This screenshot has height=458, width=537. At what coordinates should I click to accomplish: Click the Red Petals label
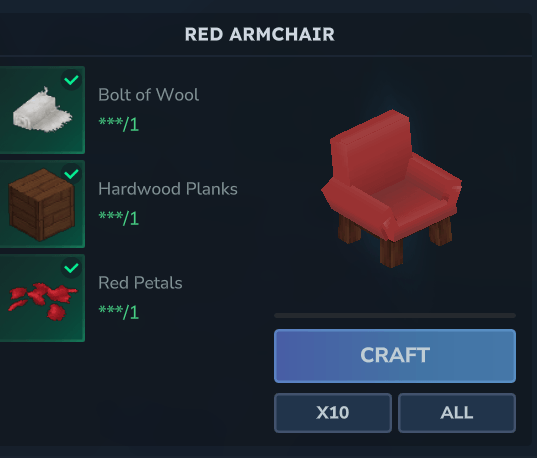140,283
